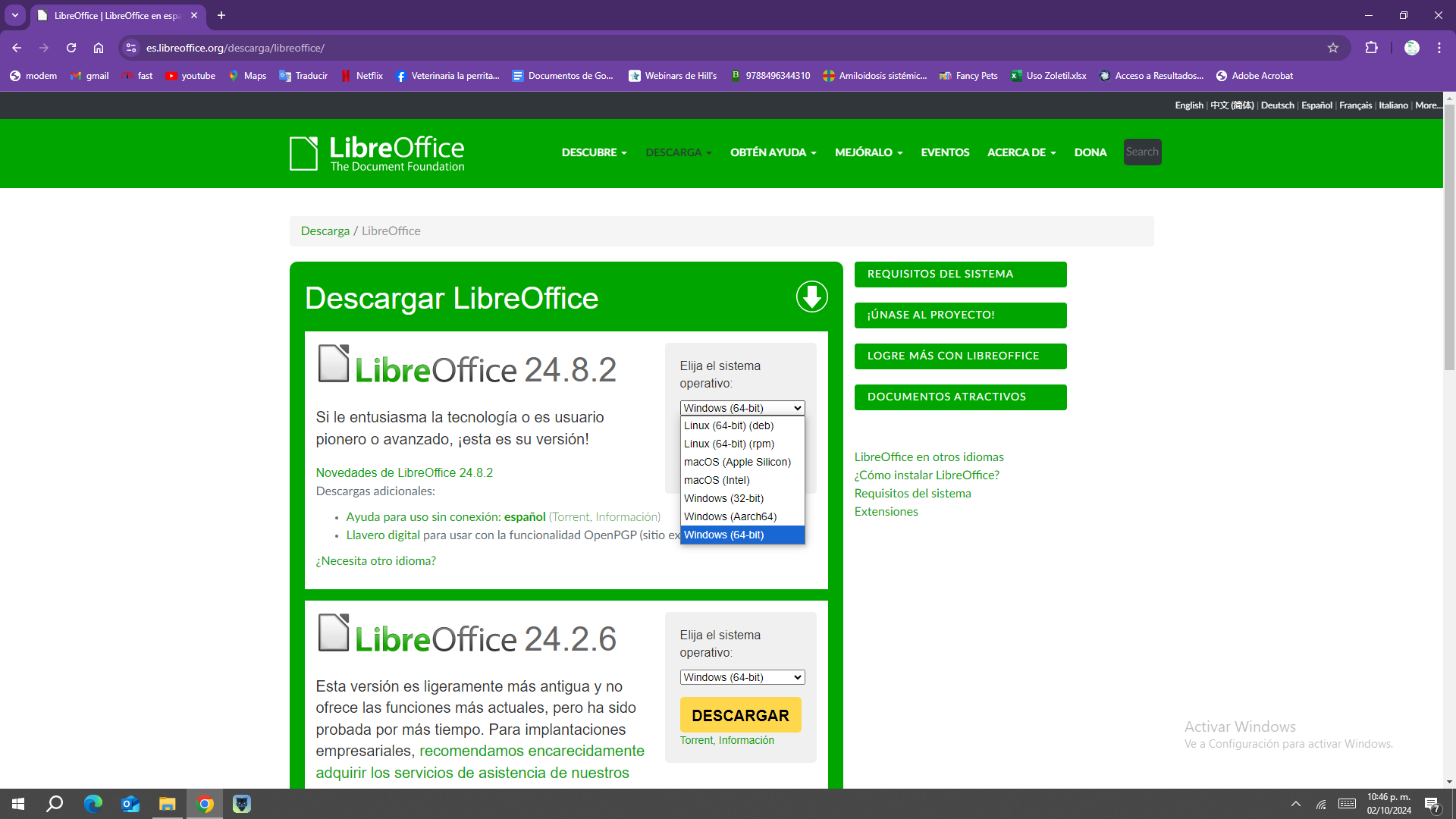1456x819 pixels.
Task: Click ¿Necesita otro idioma? link
Action: [375, 560]
